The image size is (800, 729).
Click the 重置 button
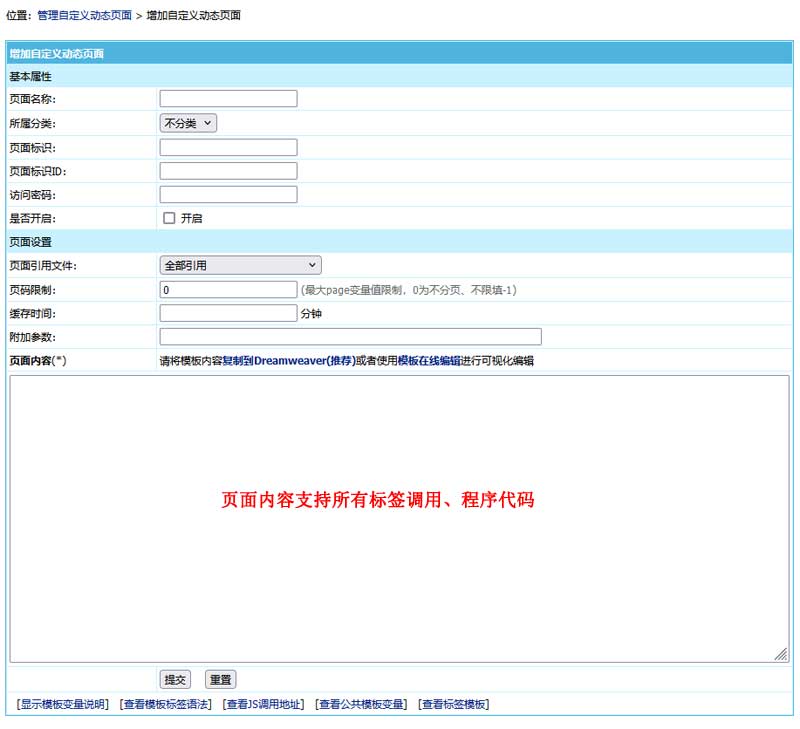coord(220,680)
